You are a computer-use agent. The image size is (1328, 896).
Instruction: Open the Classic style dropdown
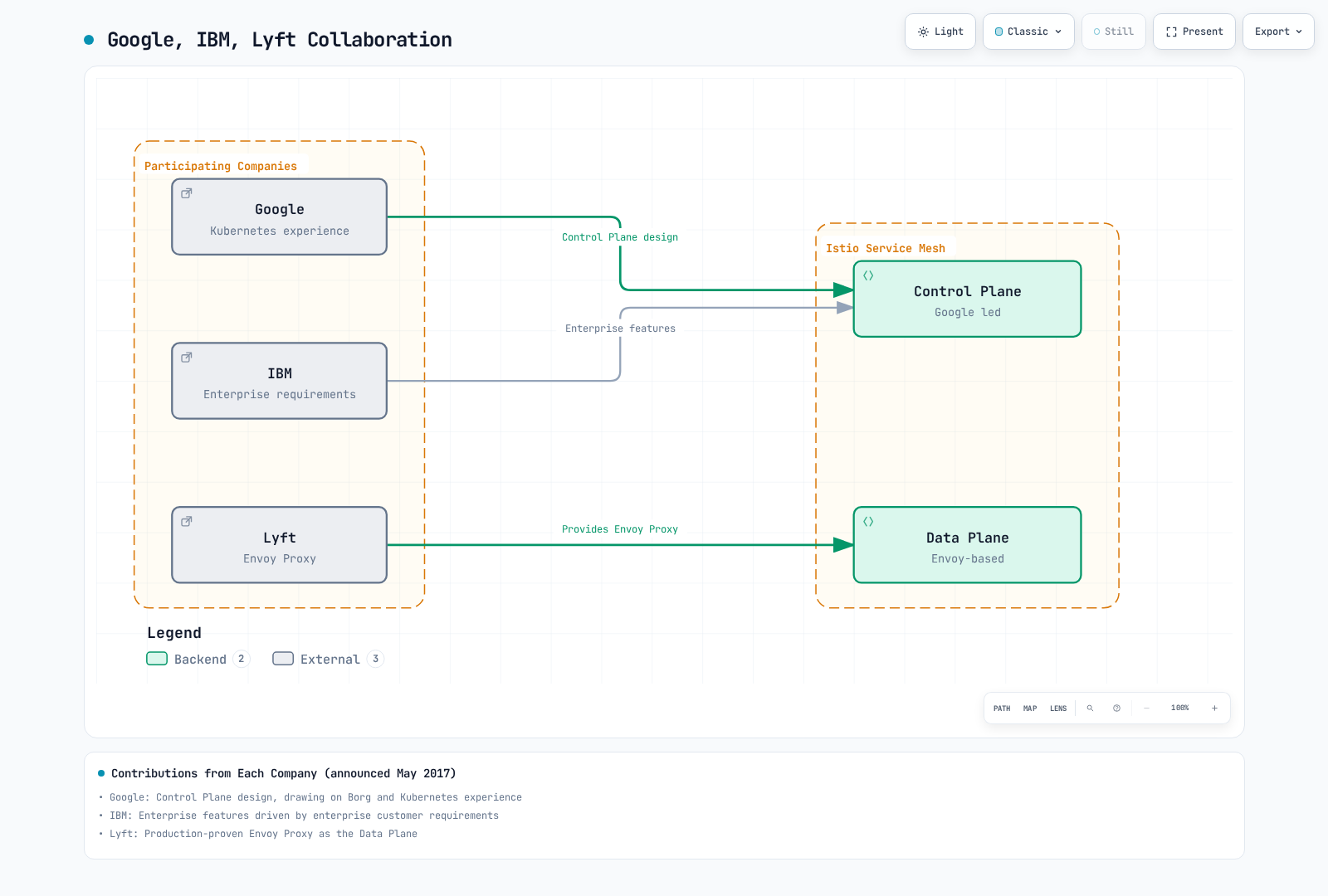(1028, 32)
